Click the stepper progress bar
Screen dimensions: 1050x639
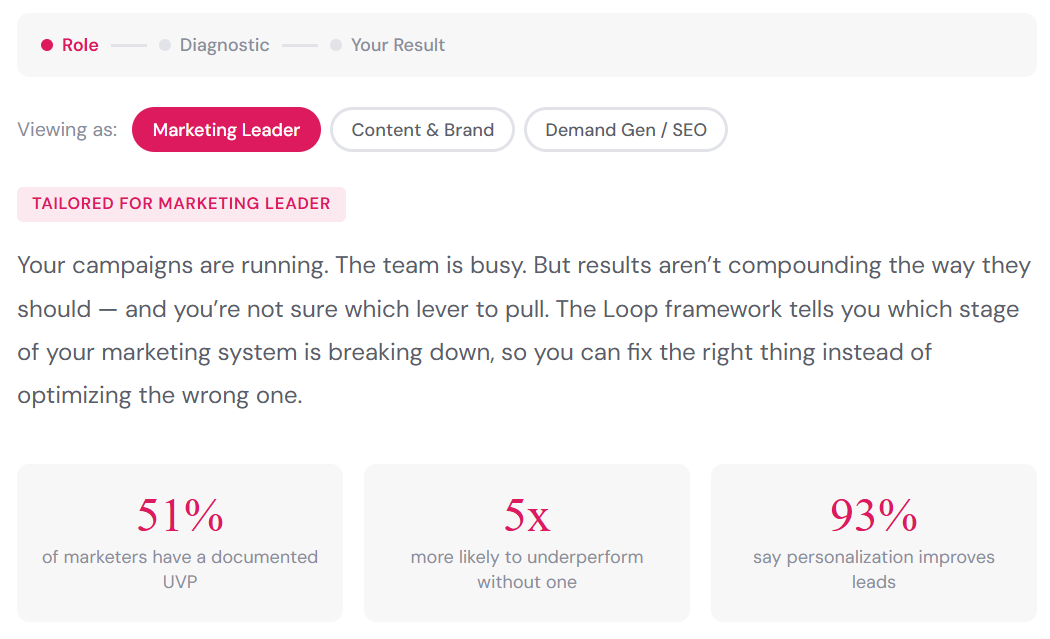(525, 45)
